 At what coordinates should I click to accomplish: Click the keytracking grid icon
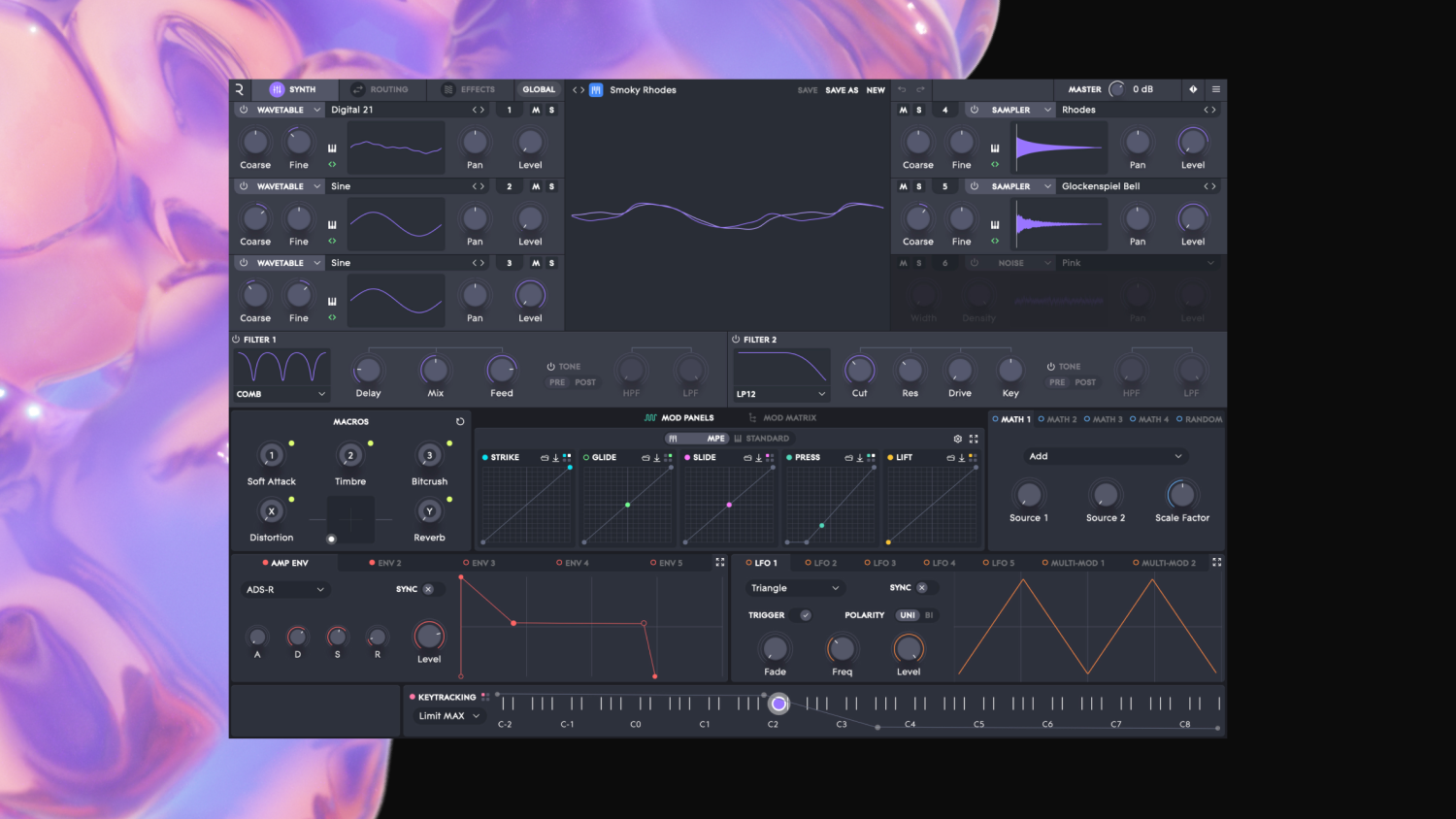(x=485, y=697)
